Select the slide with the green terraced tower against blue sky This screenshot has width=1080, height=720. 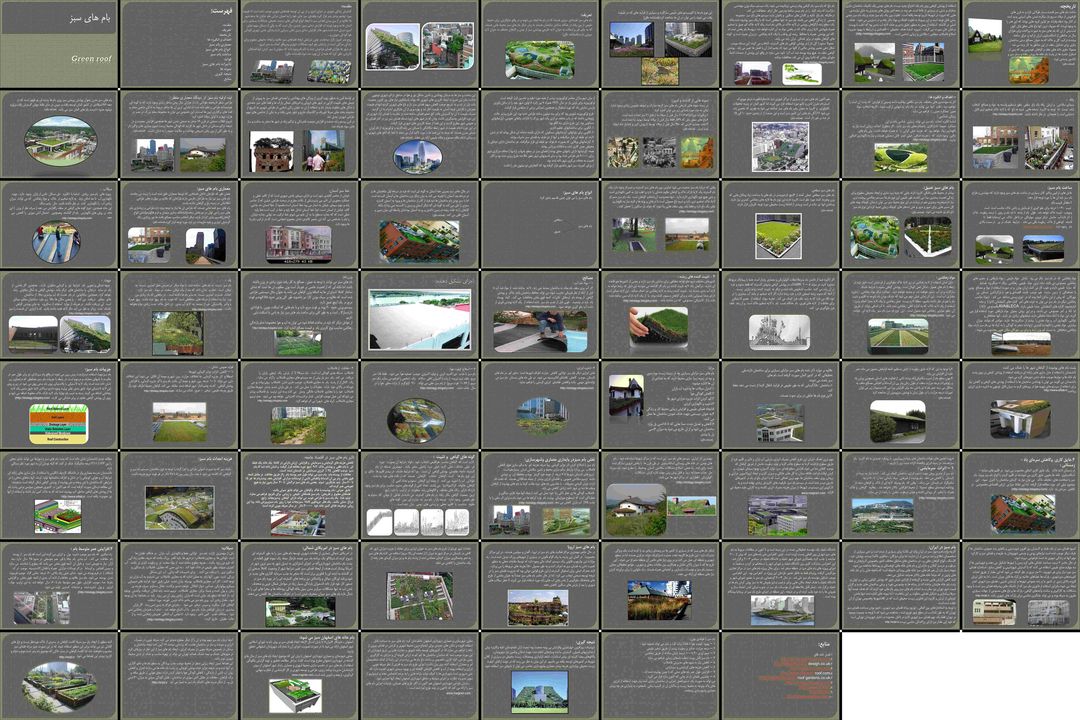[x=540, y=676]
